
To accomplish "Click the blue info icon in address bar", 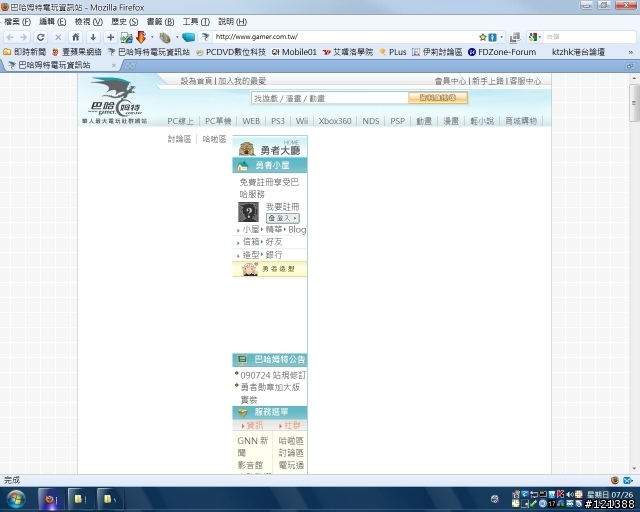I will [493, 37].
